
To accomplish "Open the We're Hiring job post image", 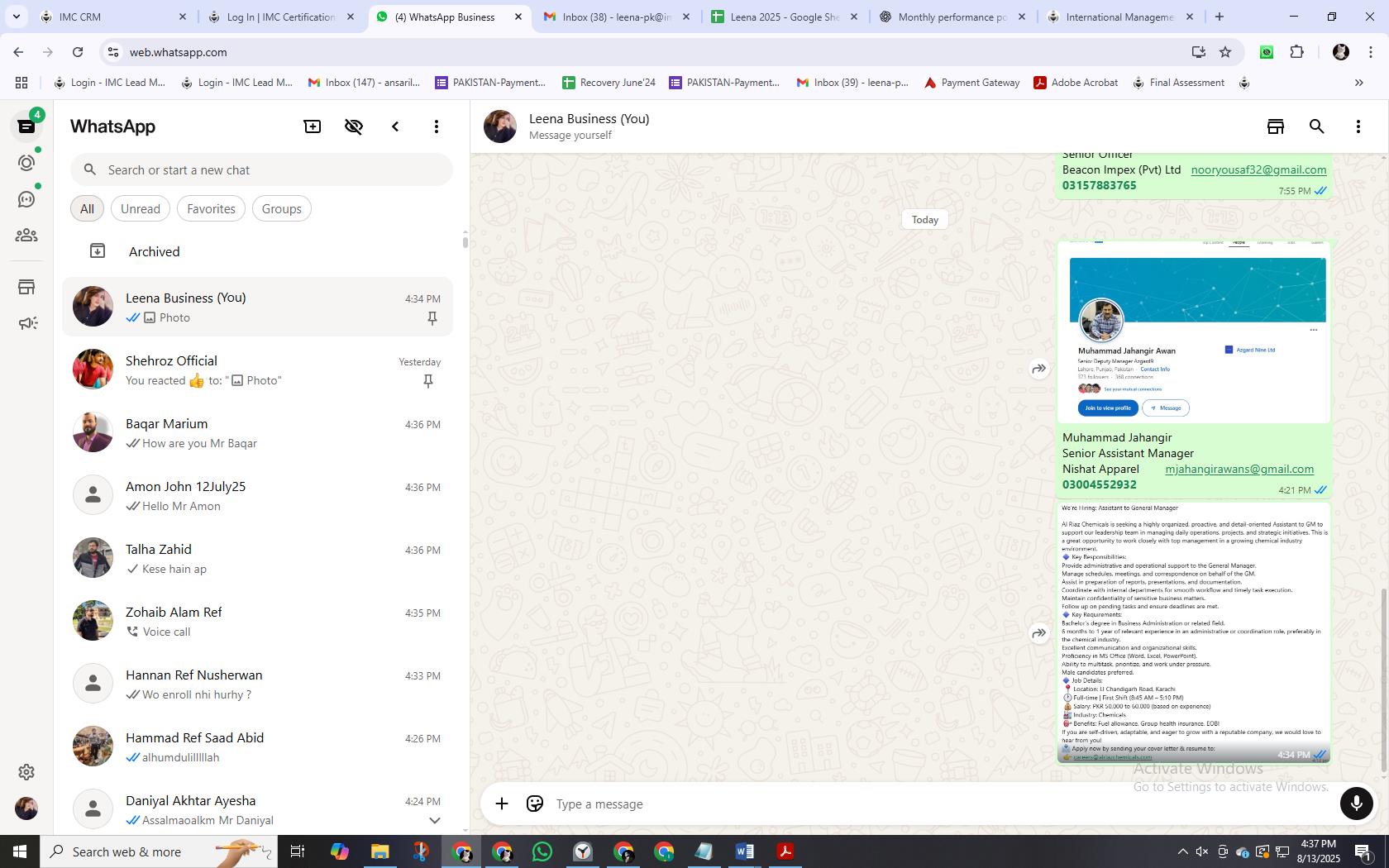I will [1194, 632].
